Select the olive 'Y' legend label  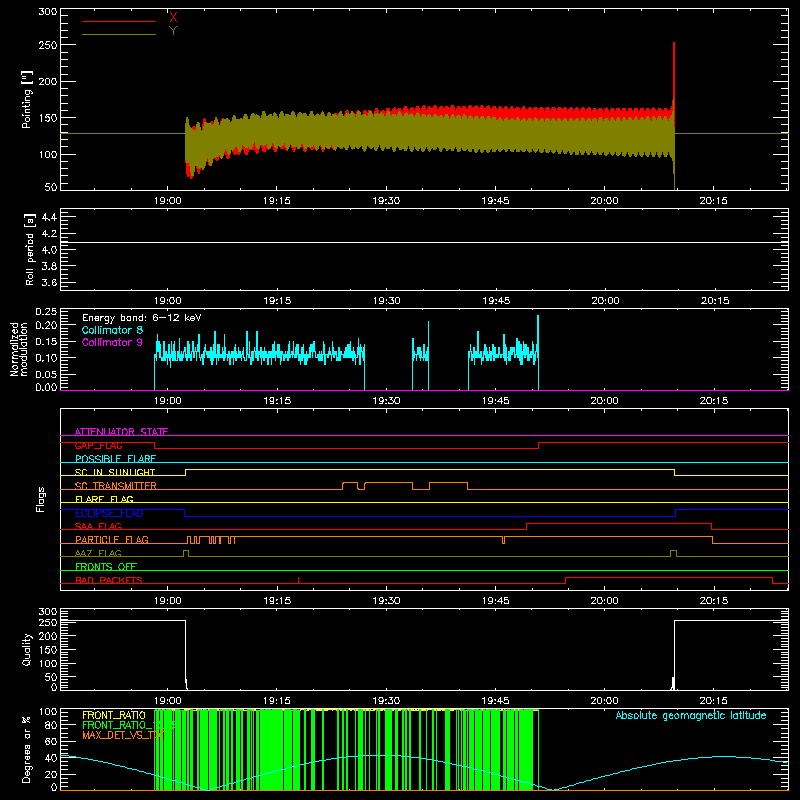(173, 31)
